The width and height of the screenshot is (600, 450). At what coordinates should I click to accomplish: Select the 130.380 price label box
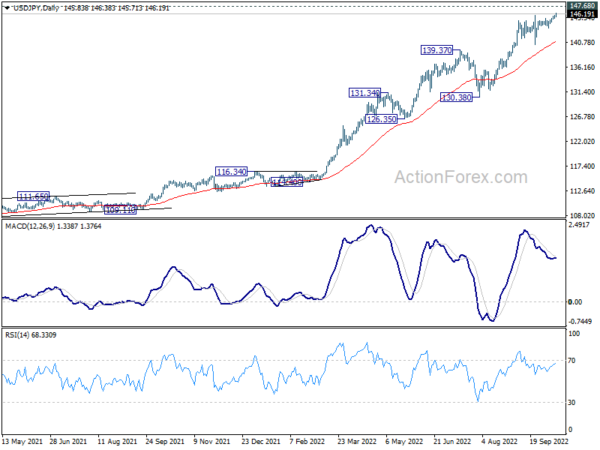456,97
